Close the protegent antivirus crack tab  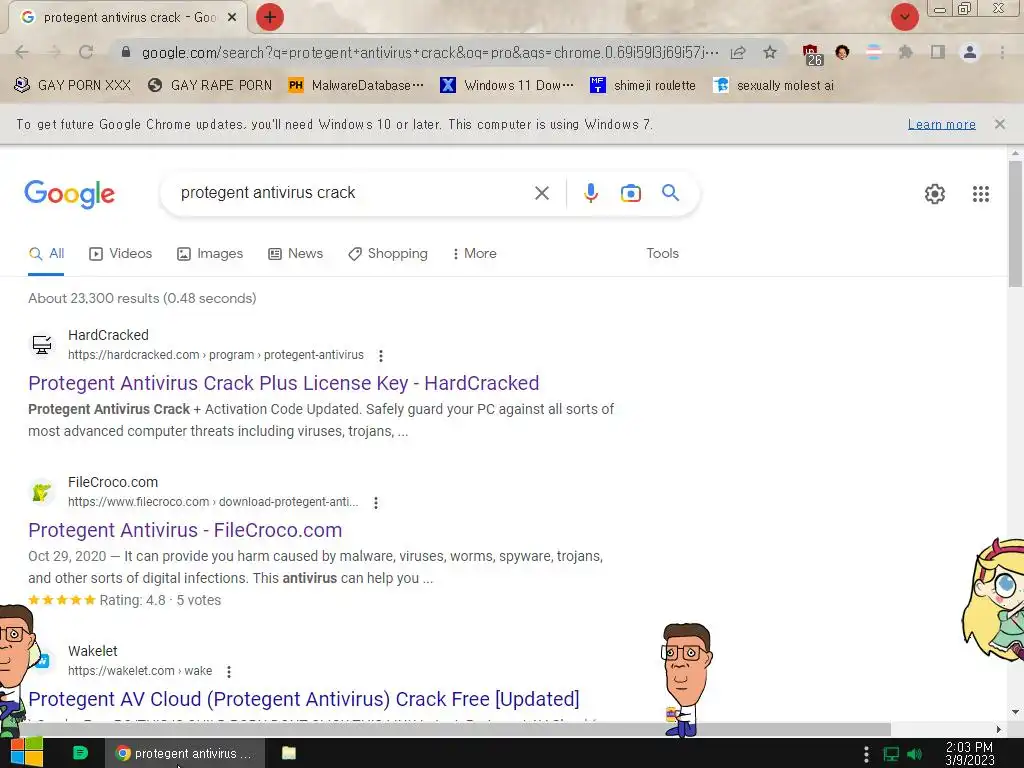click(x=232, y=18)
